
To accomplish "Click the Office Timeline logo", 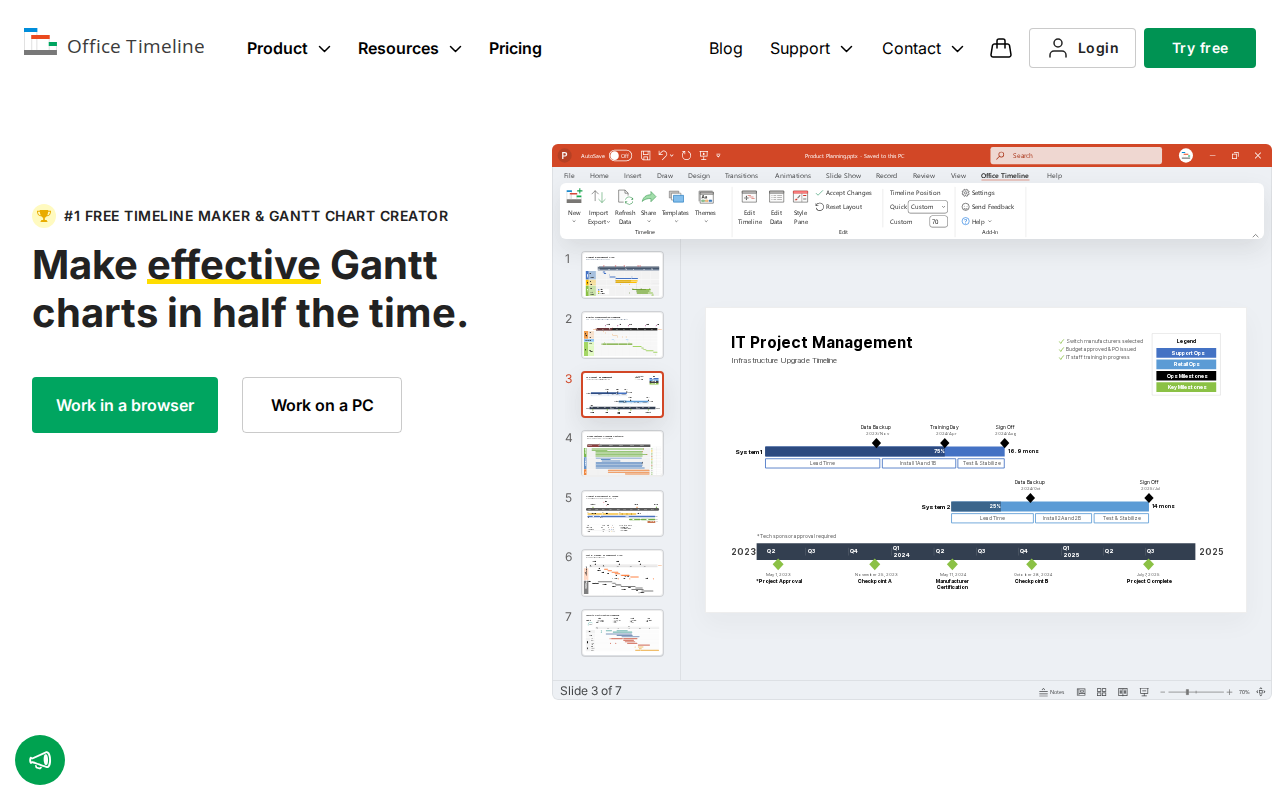I will 114,43.
